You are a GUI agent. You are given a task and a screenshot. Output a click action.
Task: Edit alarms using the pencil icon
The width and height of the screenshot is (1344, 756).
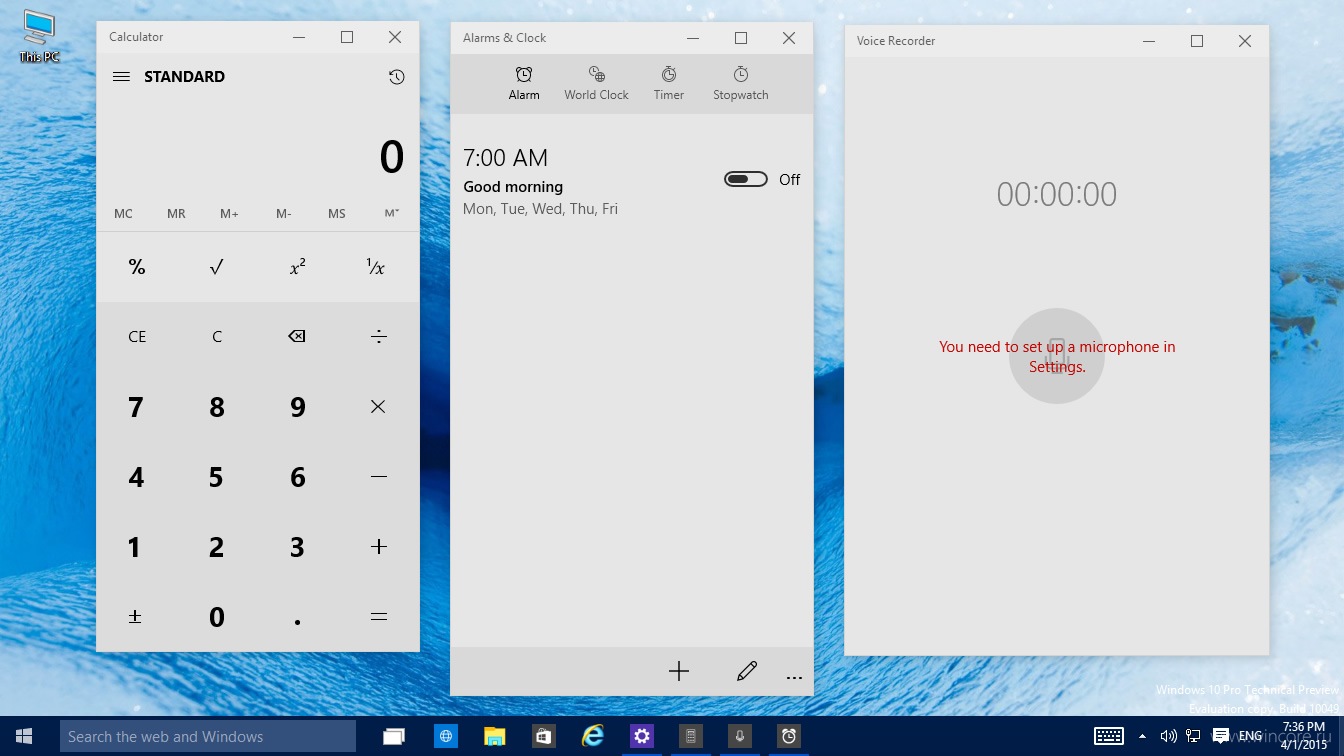pyautogui.click(x=747, y=672)
